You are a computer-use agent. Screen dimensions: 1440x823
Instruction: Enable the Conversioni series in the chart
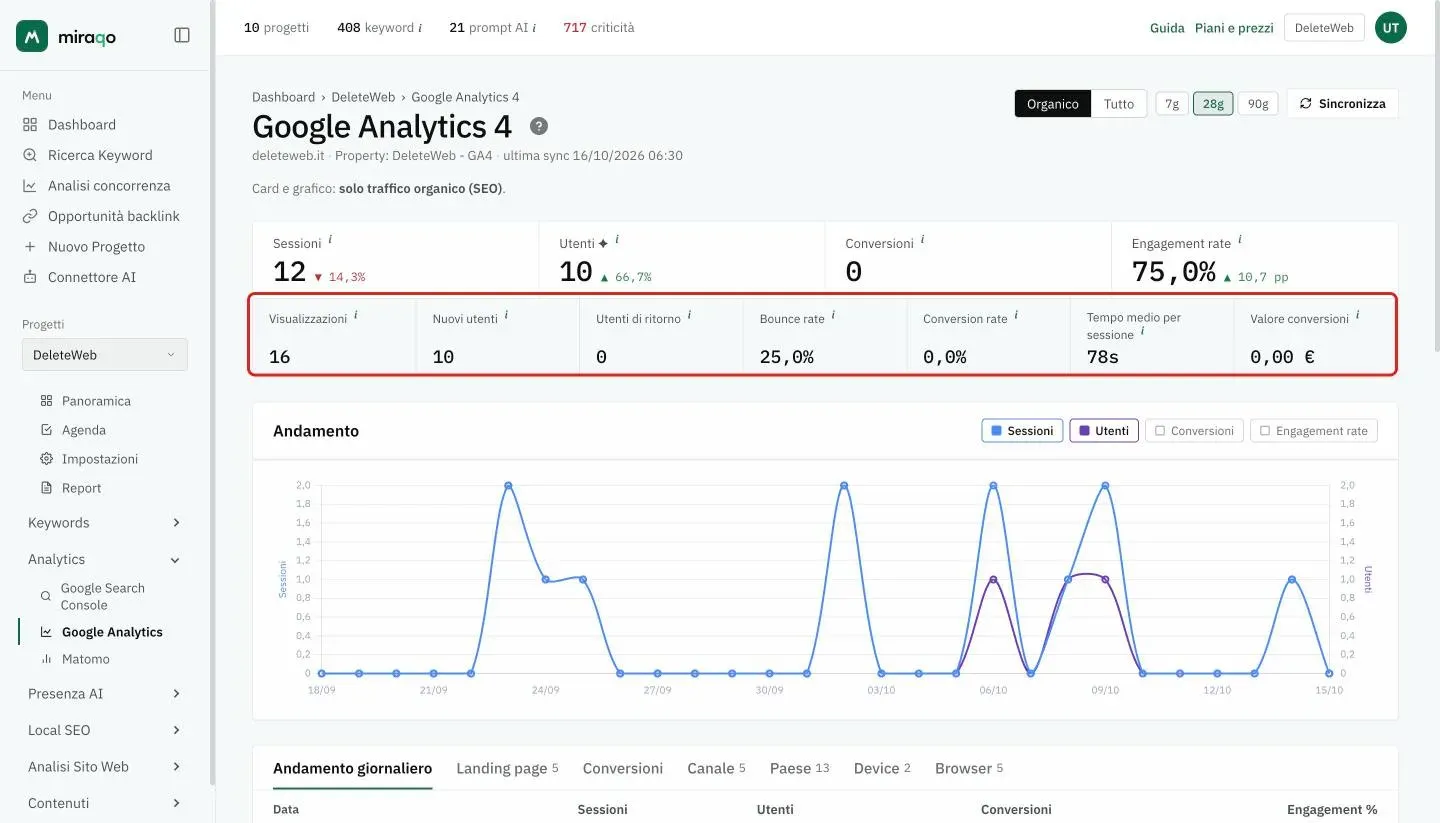[1195, 431]
